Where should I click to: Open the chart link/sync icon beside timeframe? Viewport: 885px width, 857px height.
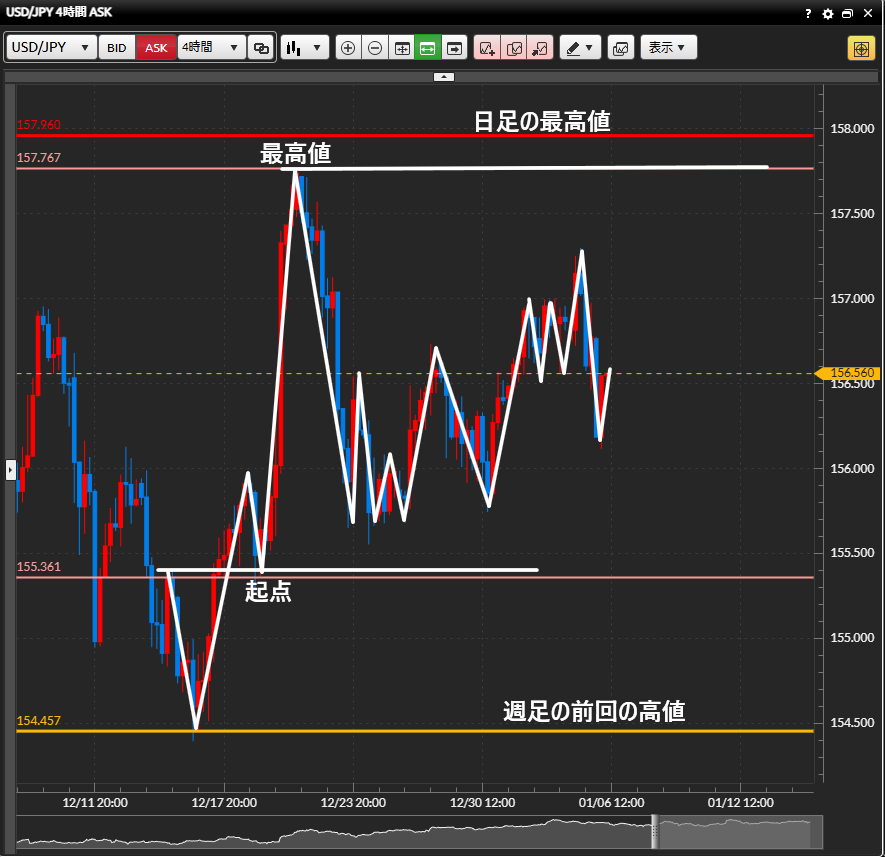(261, 48)
